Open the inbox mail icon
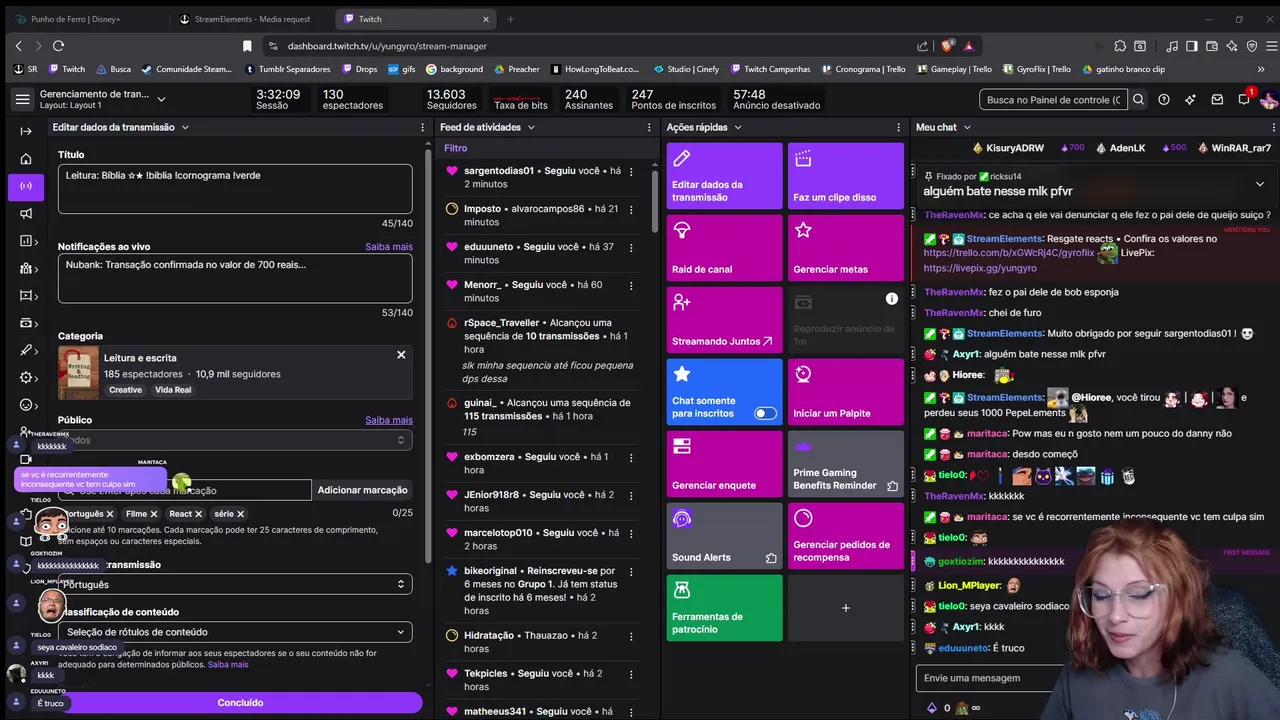 pos(1217,99)
